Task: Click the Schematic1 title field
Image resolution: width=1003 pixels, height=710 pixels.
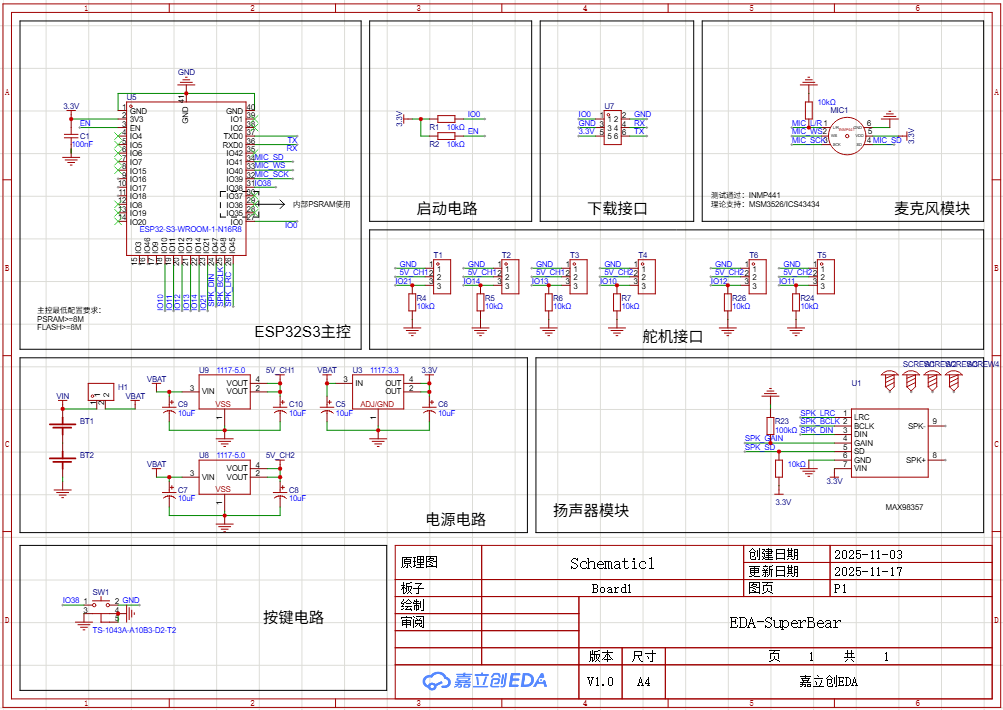Action: (x=611, y=564)
